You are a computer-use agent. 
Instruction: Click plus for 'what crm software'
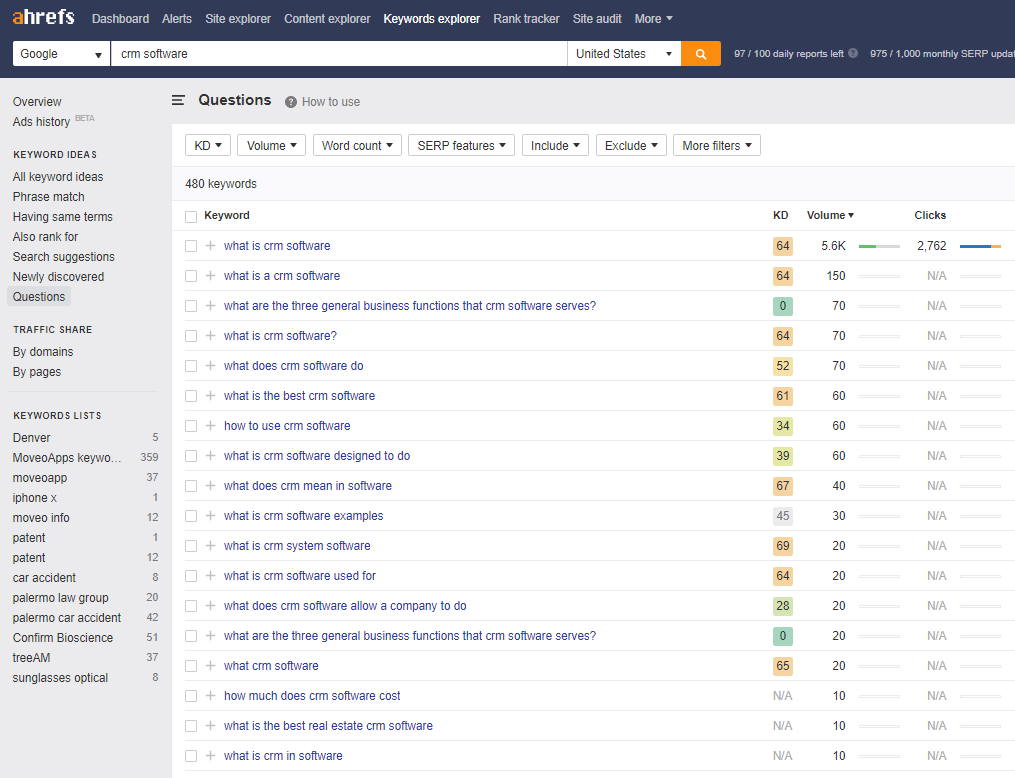(210, 665)
